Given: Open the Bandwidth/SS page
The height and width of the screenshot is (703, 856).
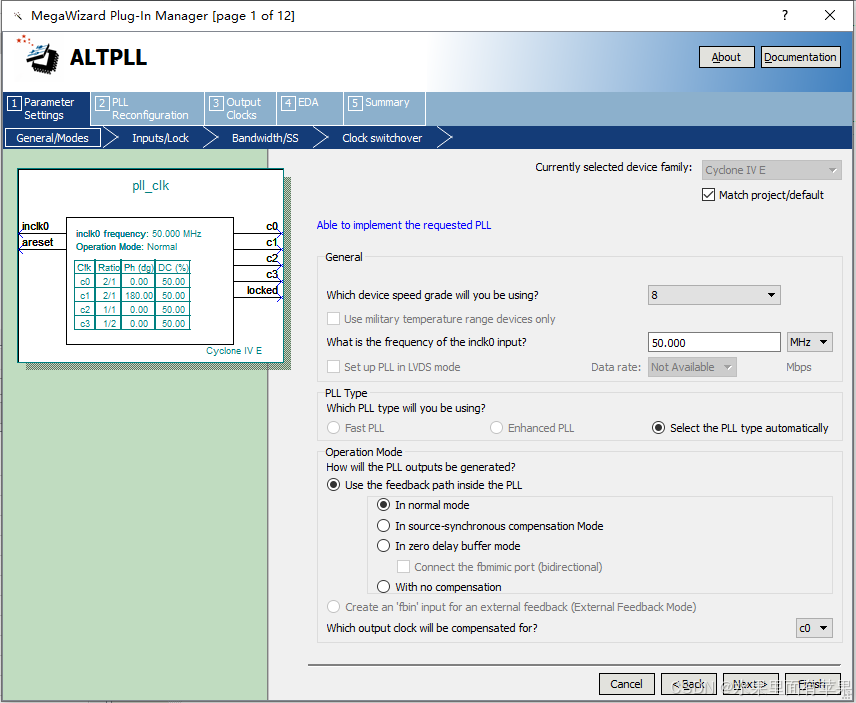Looking at the screenshot, I should coord(265,138).
